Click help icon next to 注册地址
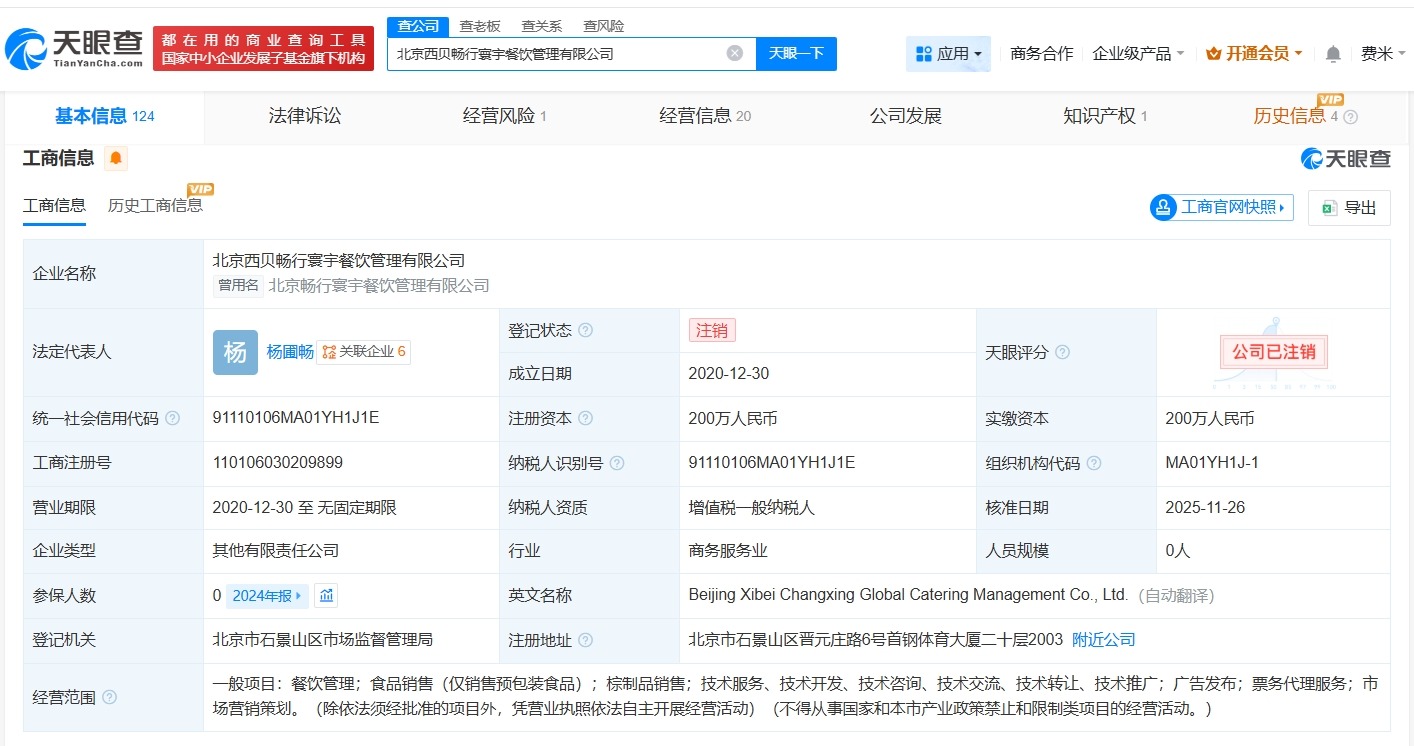Screen dimensions: 1414x746 (585, 640)
